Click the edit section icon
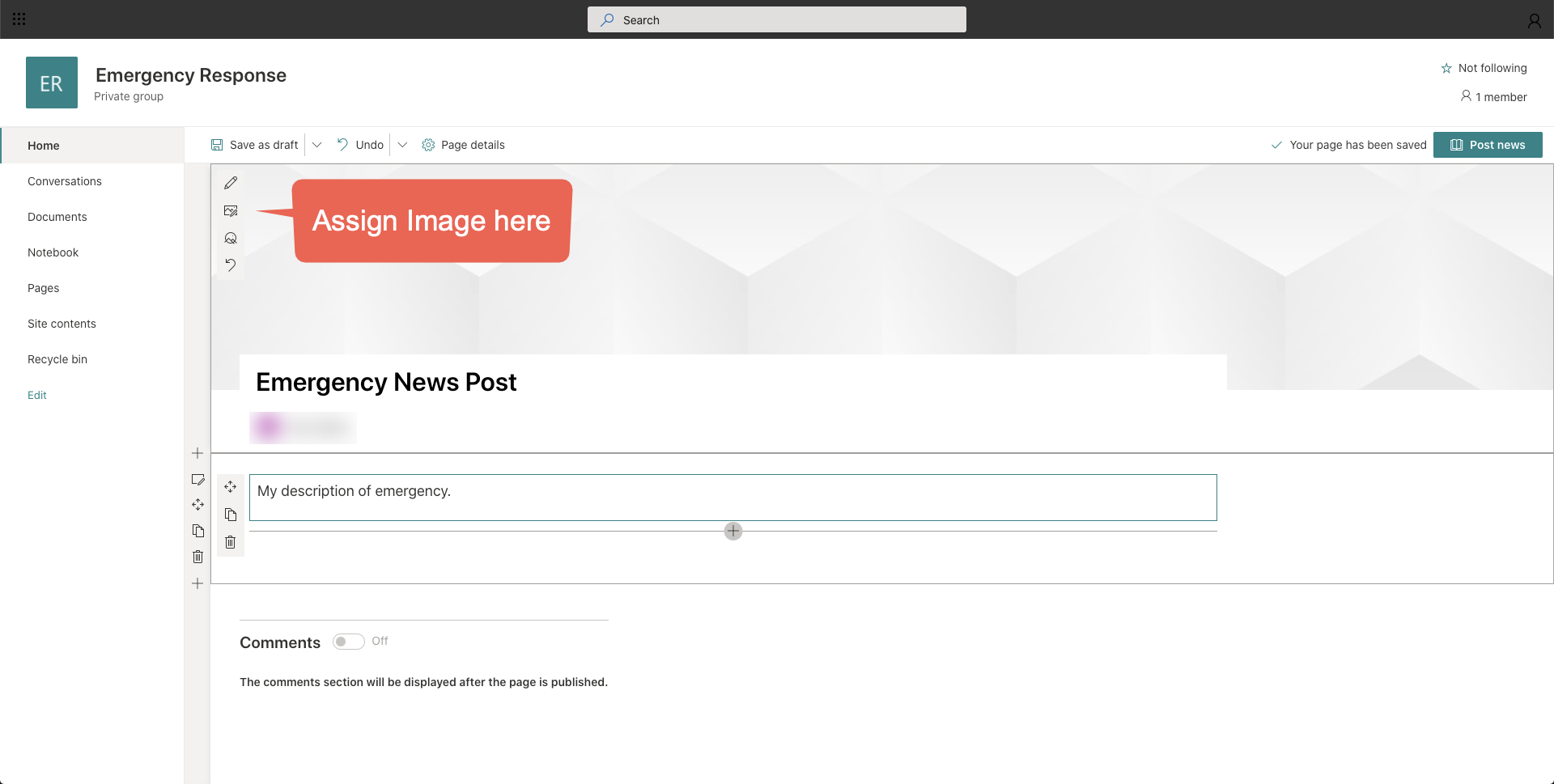 [x=197, y=479]
